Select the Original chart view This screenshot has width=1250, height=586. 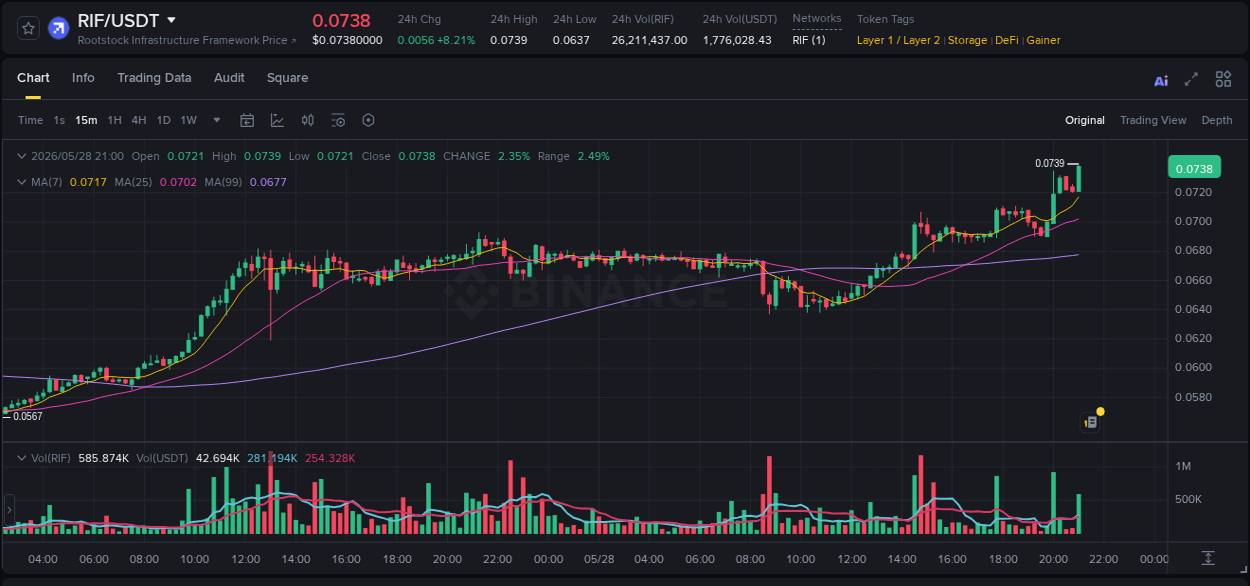coord(1085,120)
